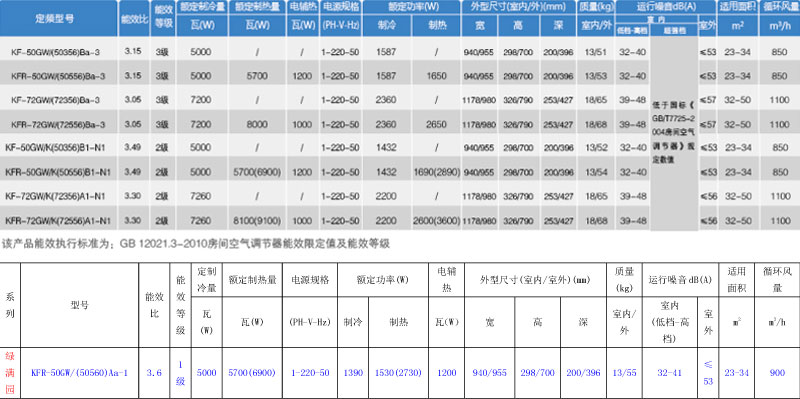Click the 运行噪音dB(A) header in upper table
The width and height of the screenshot is (800, 399).
tap(665, 7)
